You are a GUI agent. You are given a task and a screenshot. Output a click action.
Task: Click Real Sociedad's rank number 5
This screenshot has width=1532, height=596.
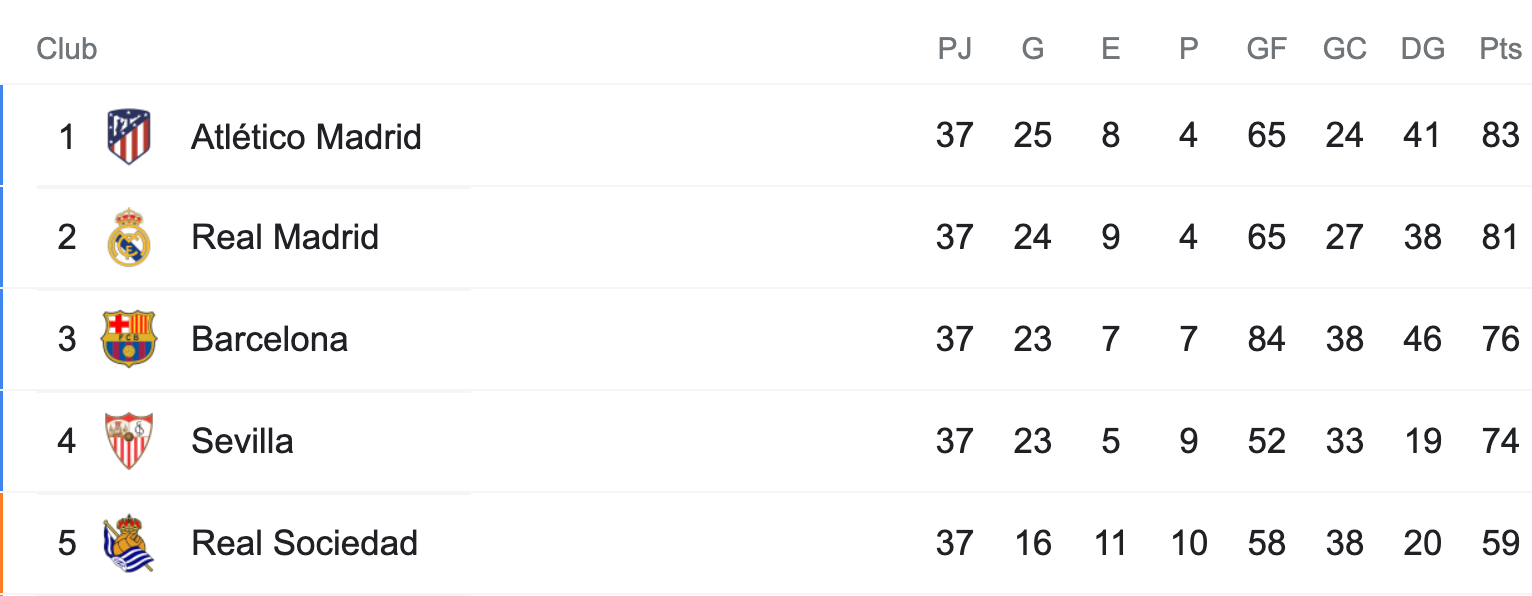(x=67, y=543)
